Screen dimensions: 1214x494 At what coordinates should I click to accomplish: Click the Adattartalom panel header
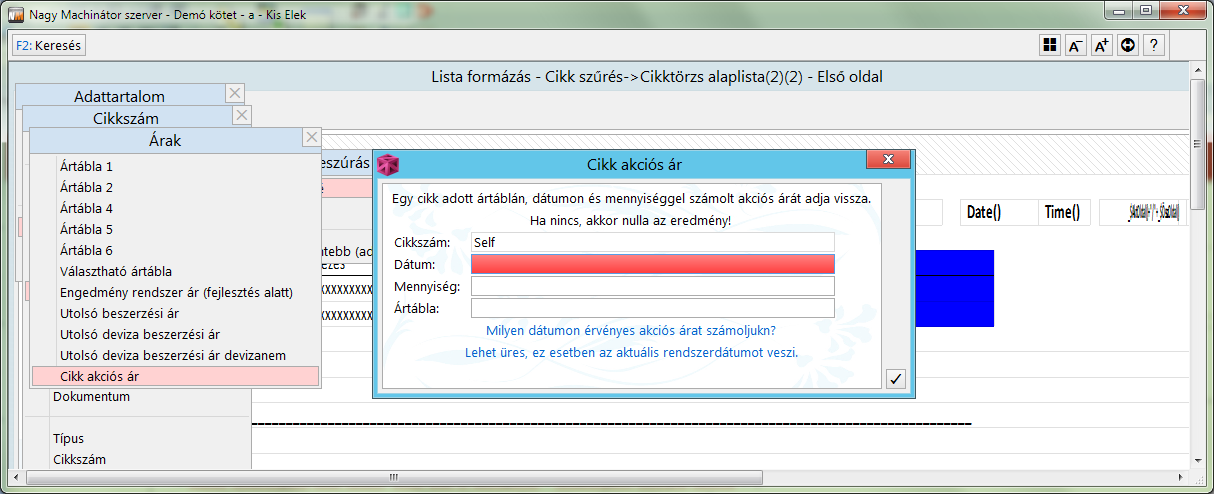[x=120, y=96]
